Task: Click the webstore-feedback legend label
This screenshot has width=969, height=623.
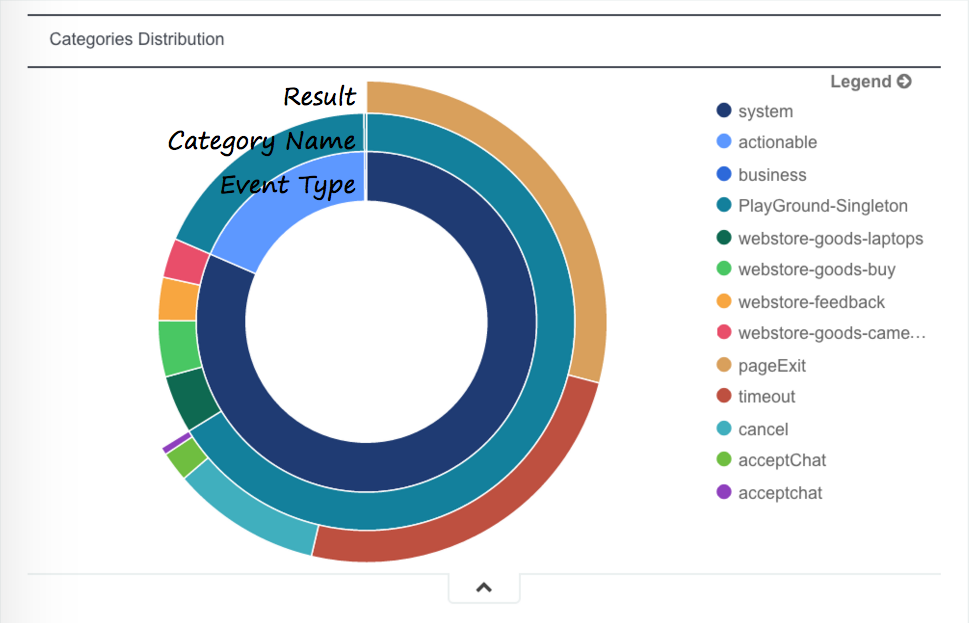Action: click(811, 302)
